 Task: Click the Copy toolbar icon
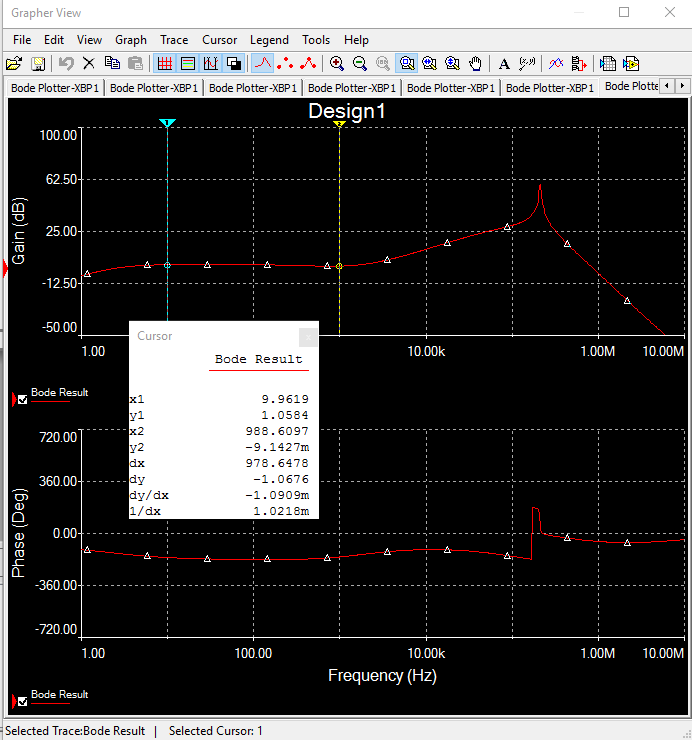112,63
